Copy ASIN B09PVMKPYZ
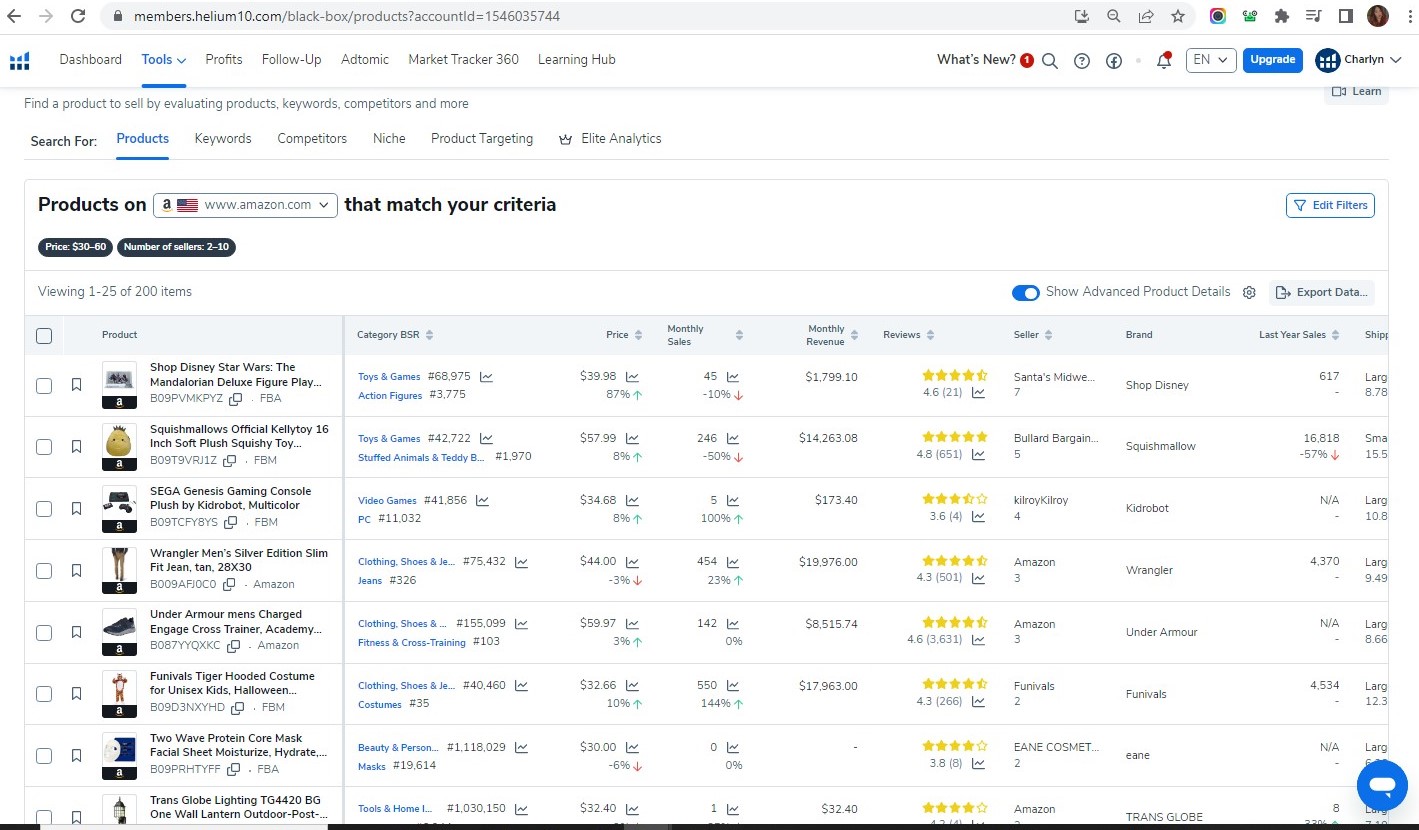The height and width of the screenshot is (830, 1419). 236,399
